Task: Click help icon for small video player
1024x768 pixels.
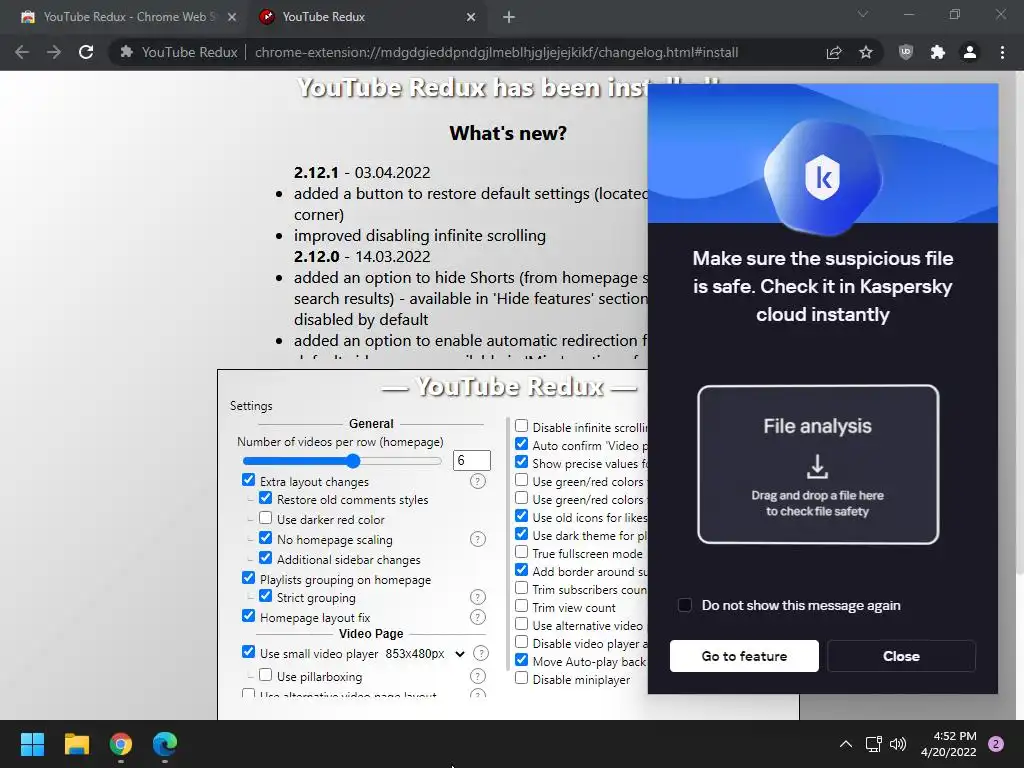Action: [481, 653]
